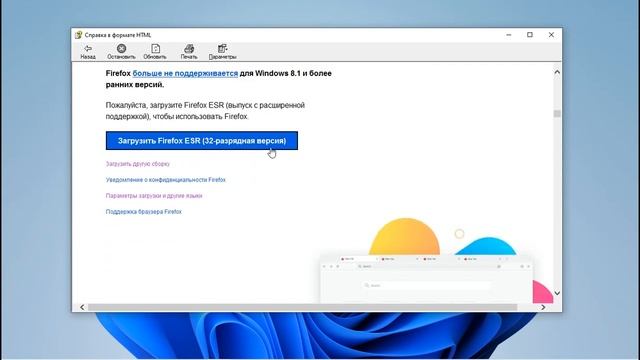Screen dimensions: 640x360
Task: Click the Загрузить Firefox ESR download button
Action: click(x=202, y=140)
